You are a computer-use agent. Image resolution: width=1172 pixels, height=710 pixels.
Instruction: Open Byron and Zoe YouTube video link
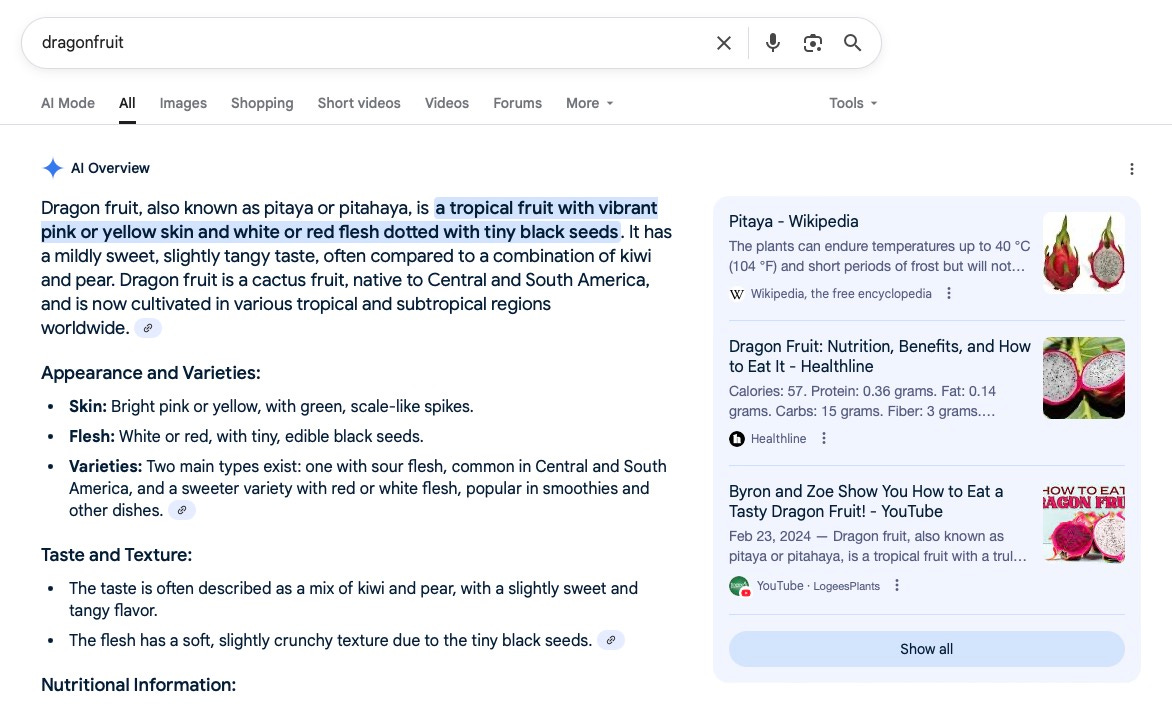tap(866, 501)
